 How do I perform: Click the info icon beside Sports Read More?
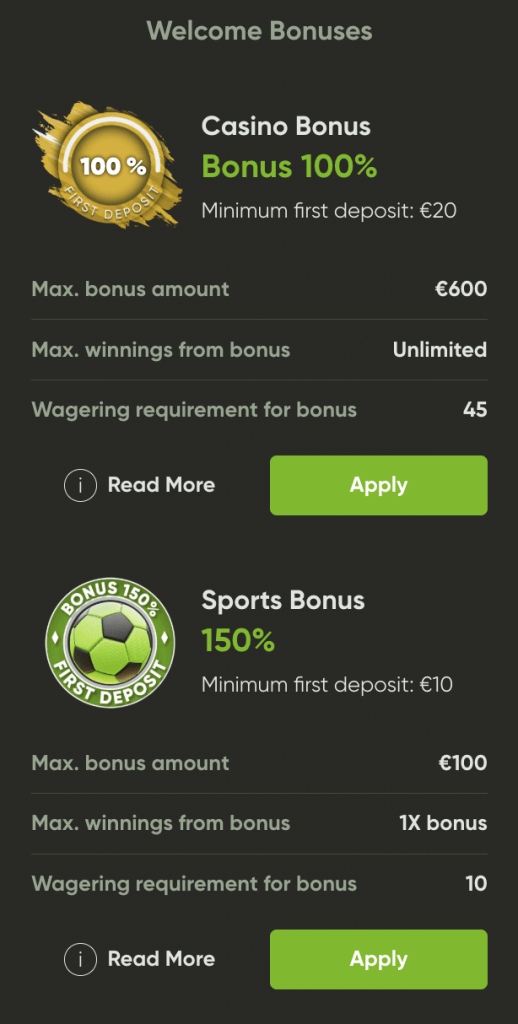[80, 959]
